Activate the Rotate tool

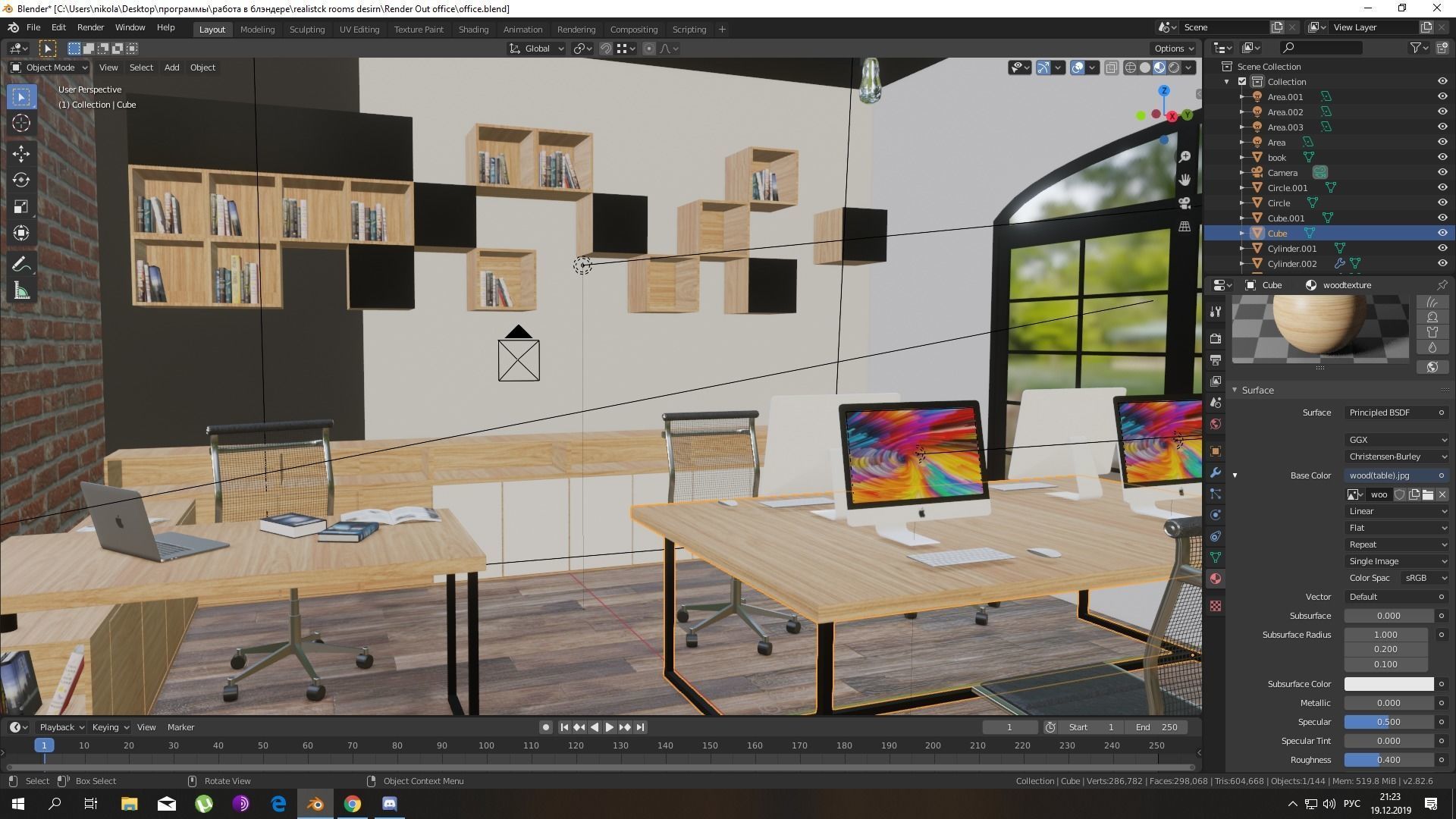(21, 180)
